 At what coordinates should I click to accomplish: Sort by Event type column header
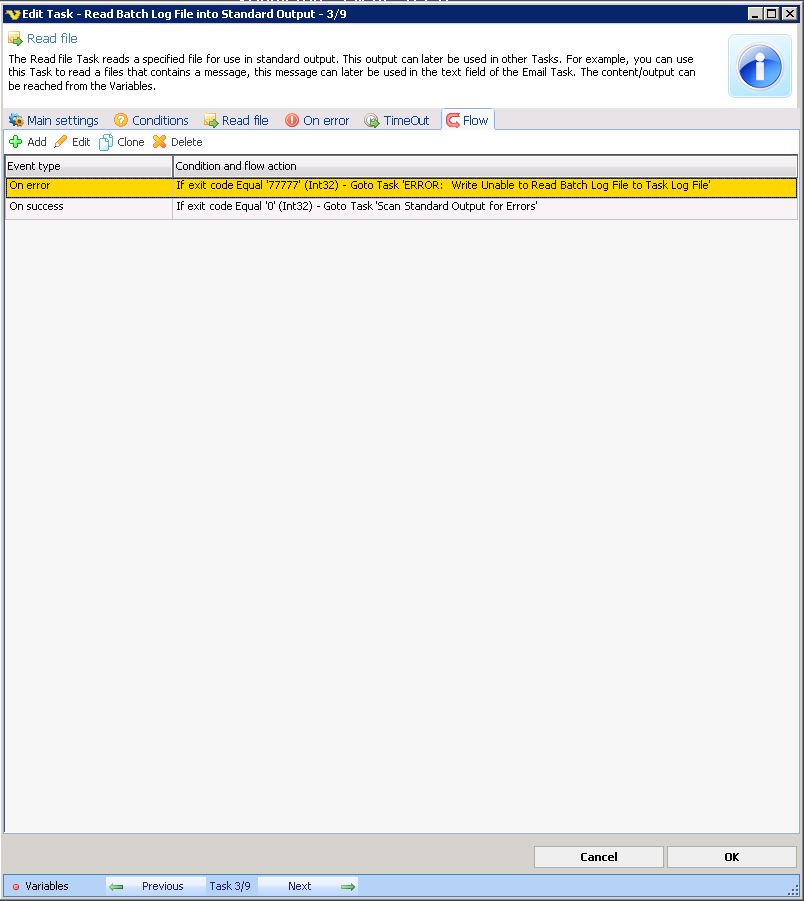coord(88,166)
